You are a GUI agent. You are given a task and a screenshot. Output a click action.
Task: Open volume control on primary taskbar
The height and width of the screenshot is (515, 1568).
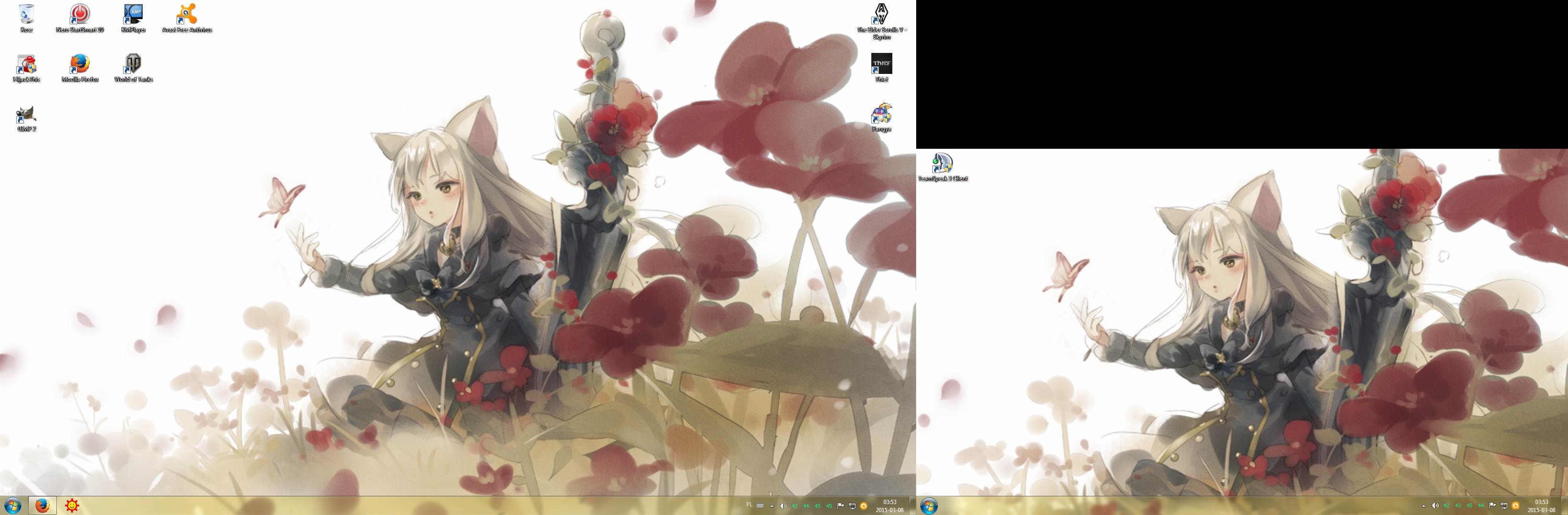[784, 506]
